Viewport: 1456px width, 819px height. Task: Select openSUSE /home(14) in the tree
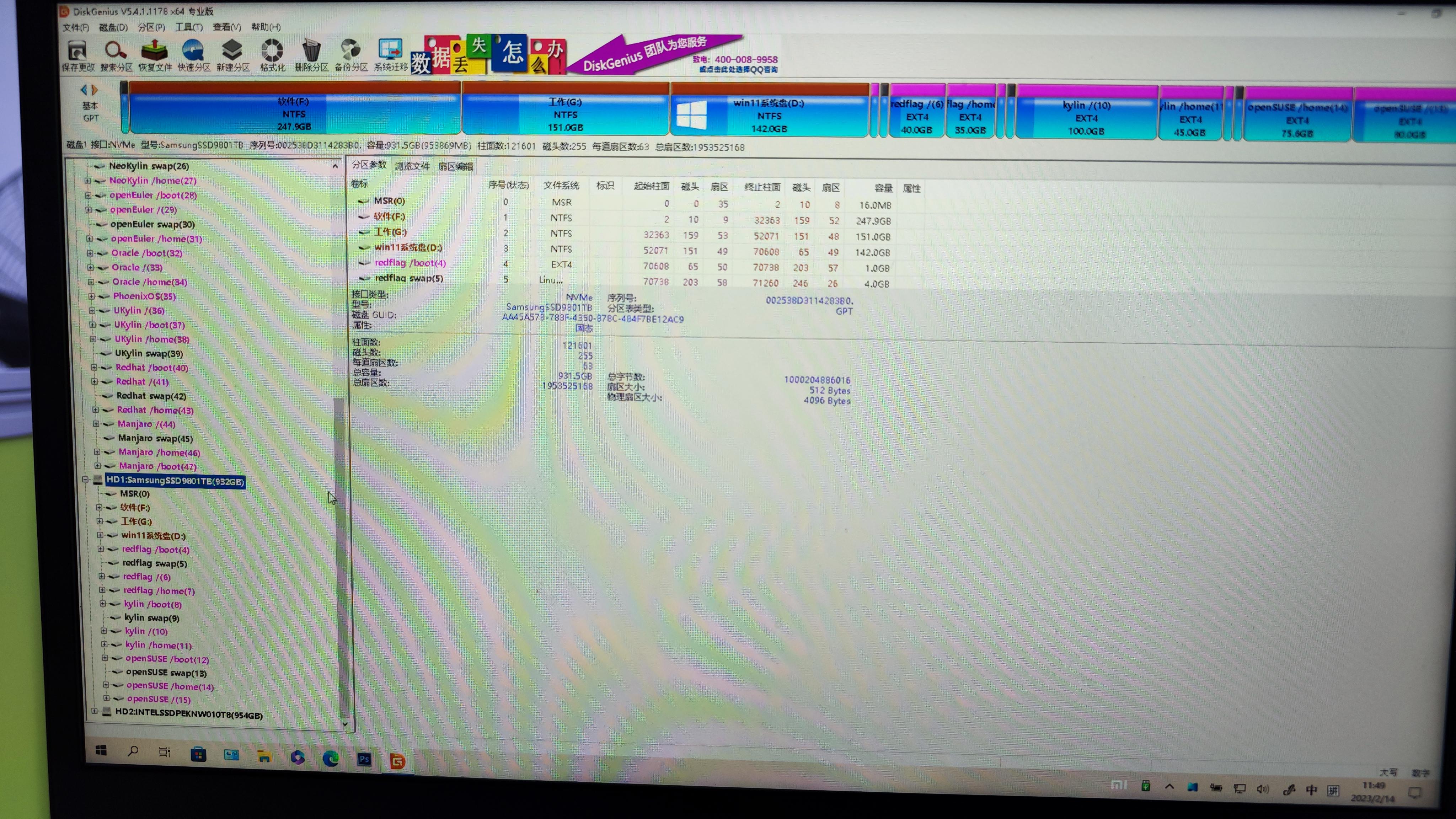pos(170,686)
